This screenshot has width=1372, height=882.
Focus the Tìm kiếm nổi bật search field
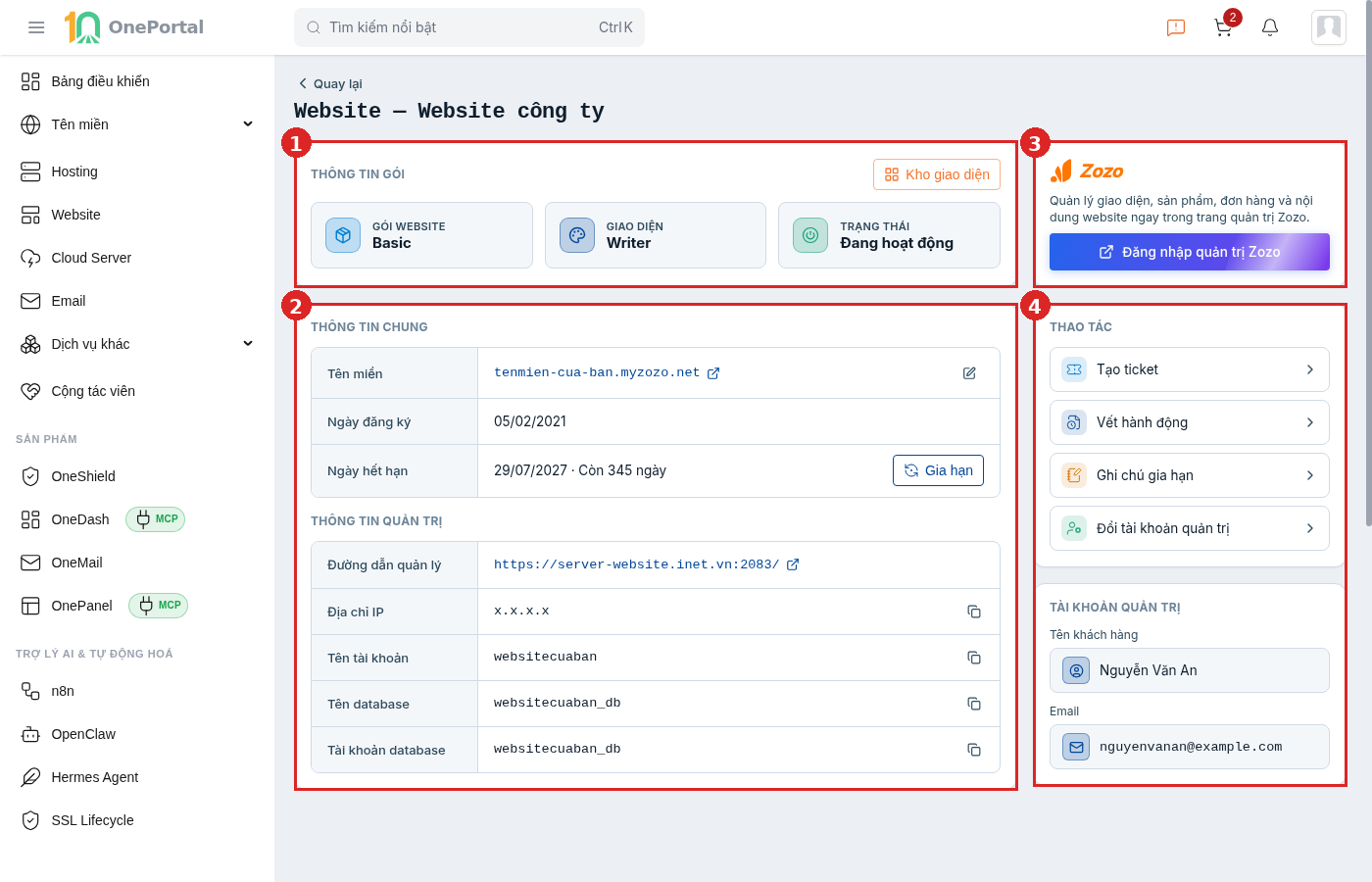click(469, 27)
